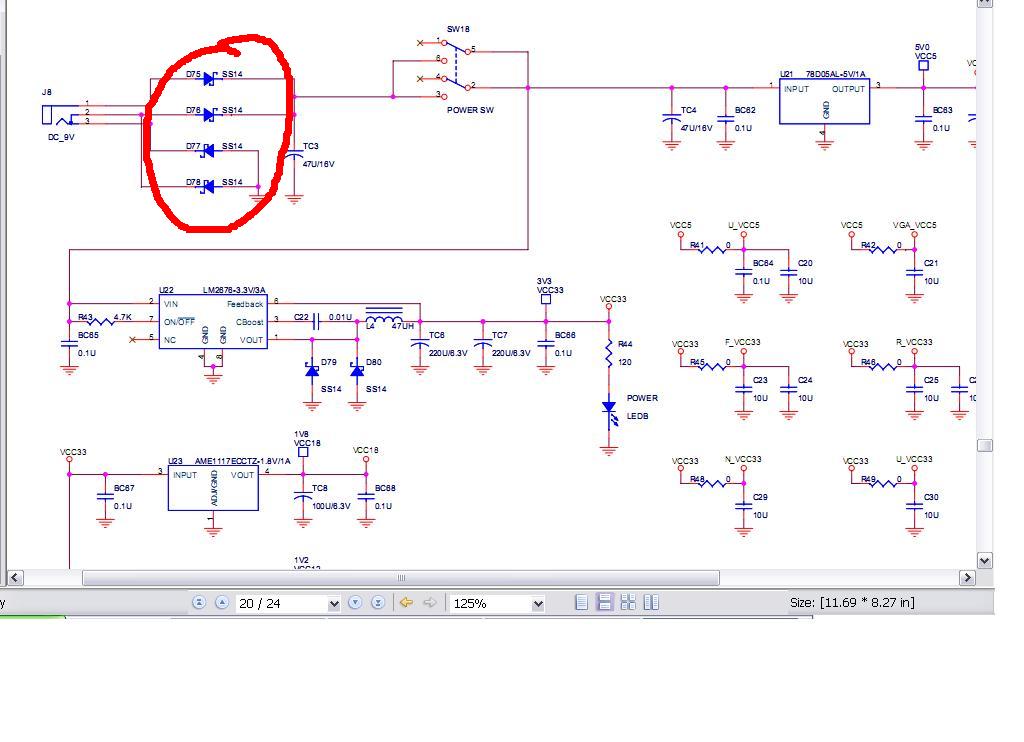1024x742 pixels.
Task: Select continuous page layout
Action: [605, 603]
